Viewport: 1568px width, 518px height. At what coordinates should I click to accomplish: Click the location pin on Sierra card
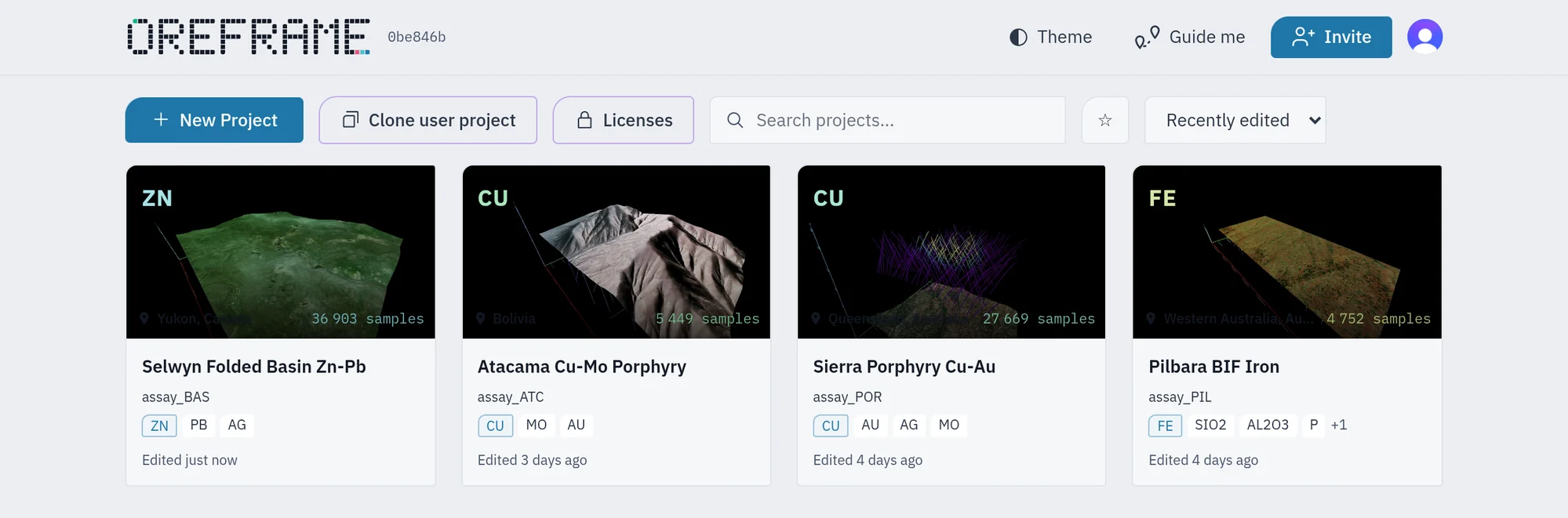tap(816, 318)
